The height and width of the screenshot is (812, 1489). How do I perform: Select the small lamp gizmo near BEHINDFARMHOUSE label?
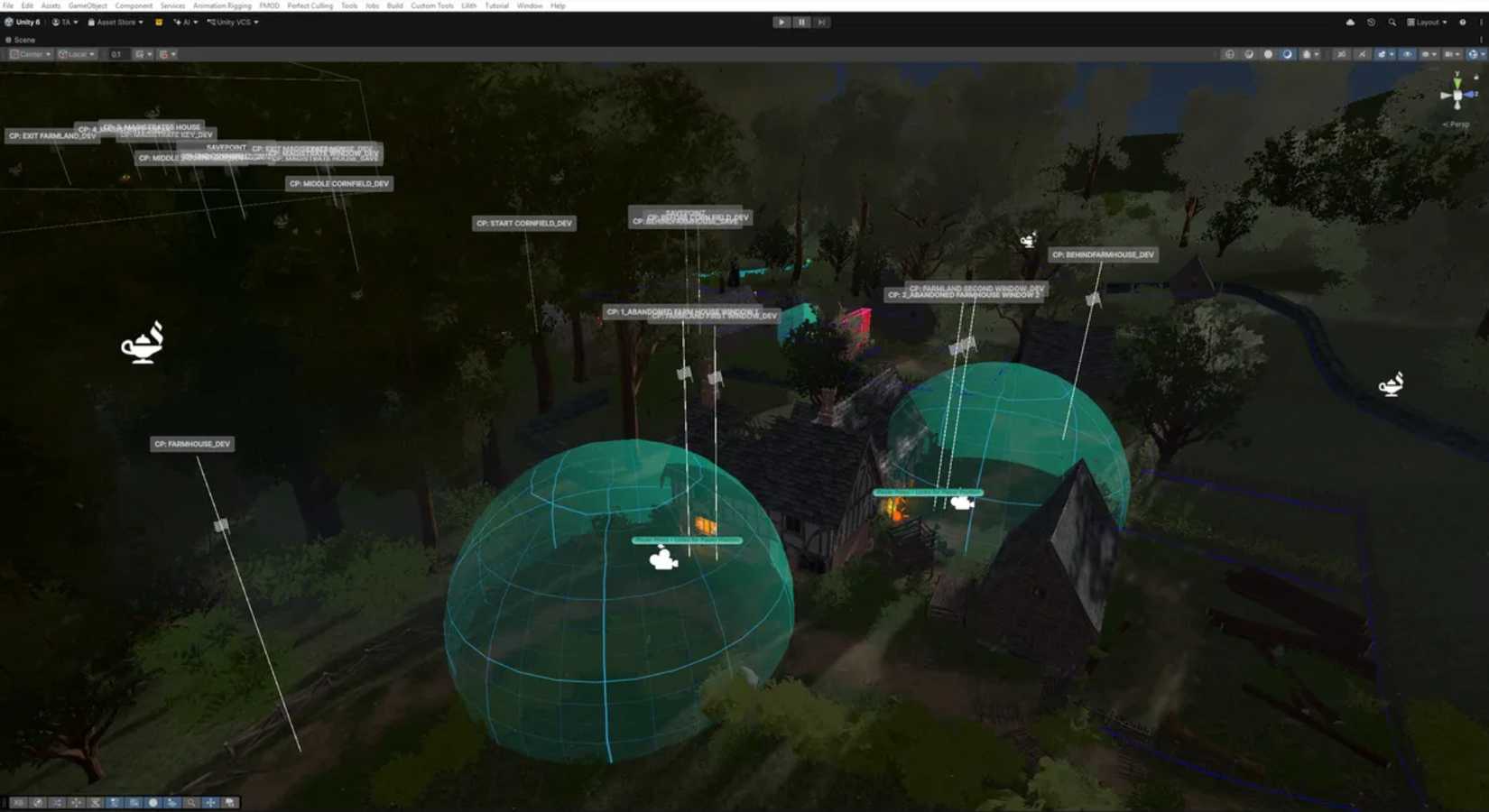1028,240
